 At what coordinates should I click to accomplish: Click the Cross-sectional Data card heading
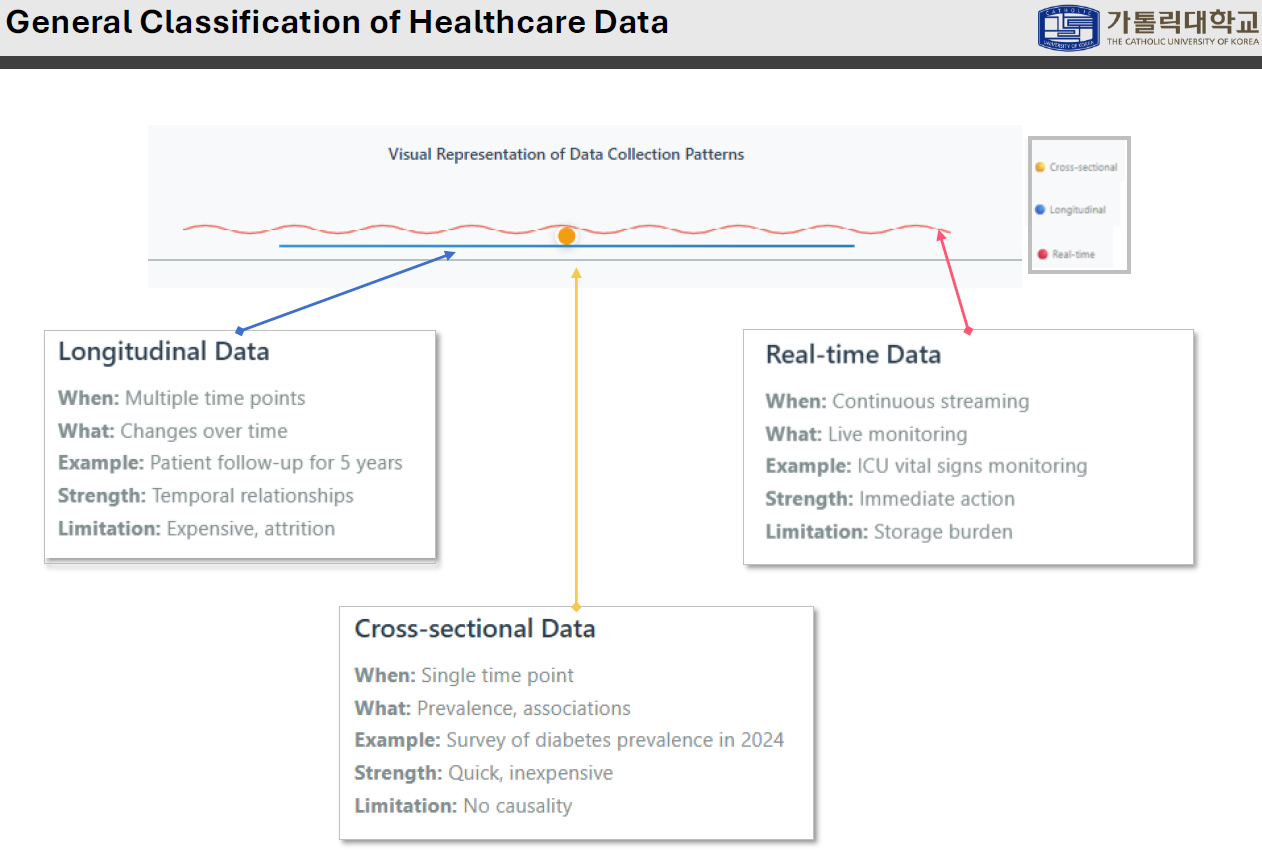[475, 629]
